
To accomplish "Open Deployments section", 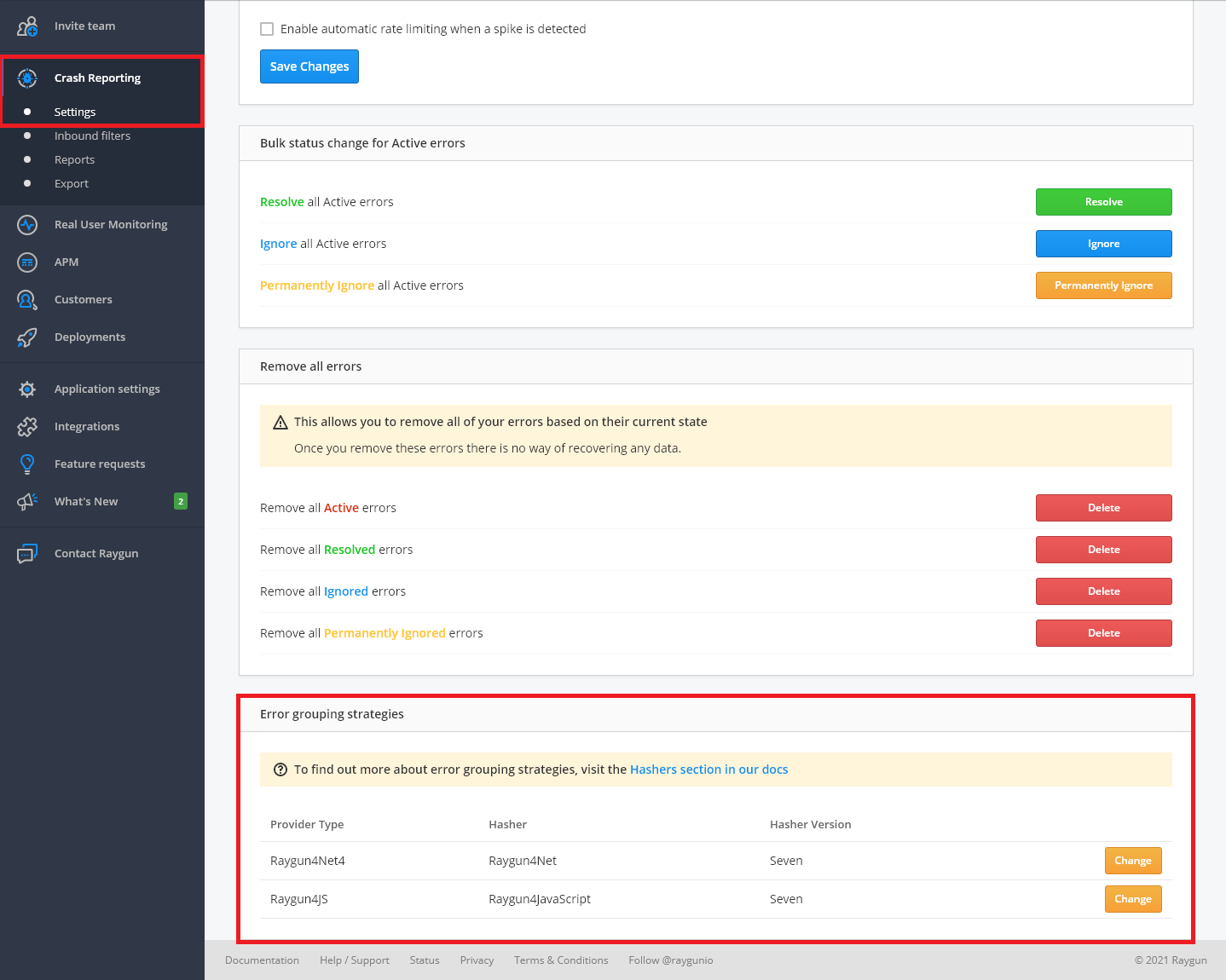I will (90, 337).
